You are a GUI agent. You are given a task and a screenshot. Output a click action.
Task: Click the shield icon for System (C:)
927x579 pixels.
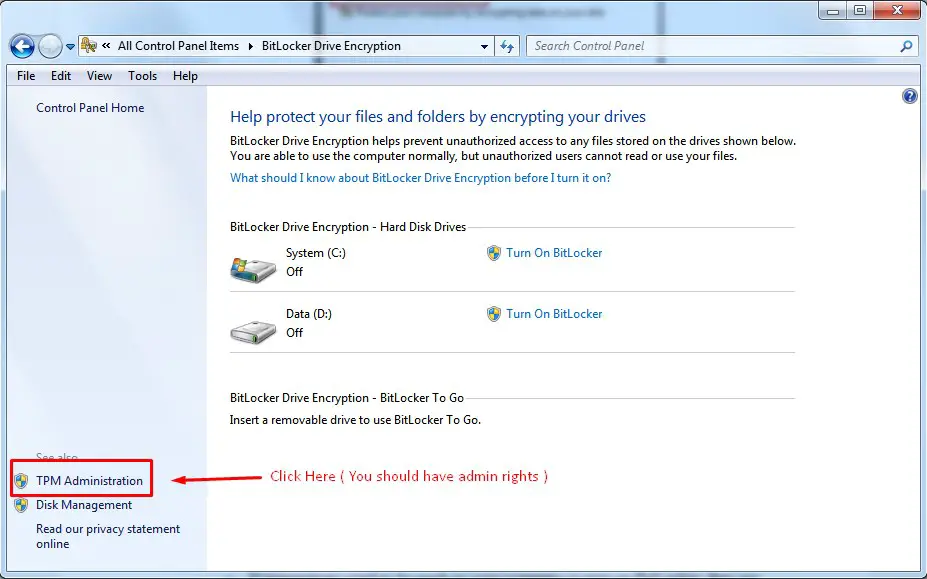coord(494,253)
